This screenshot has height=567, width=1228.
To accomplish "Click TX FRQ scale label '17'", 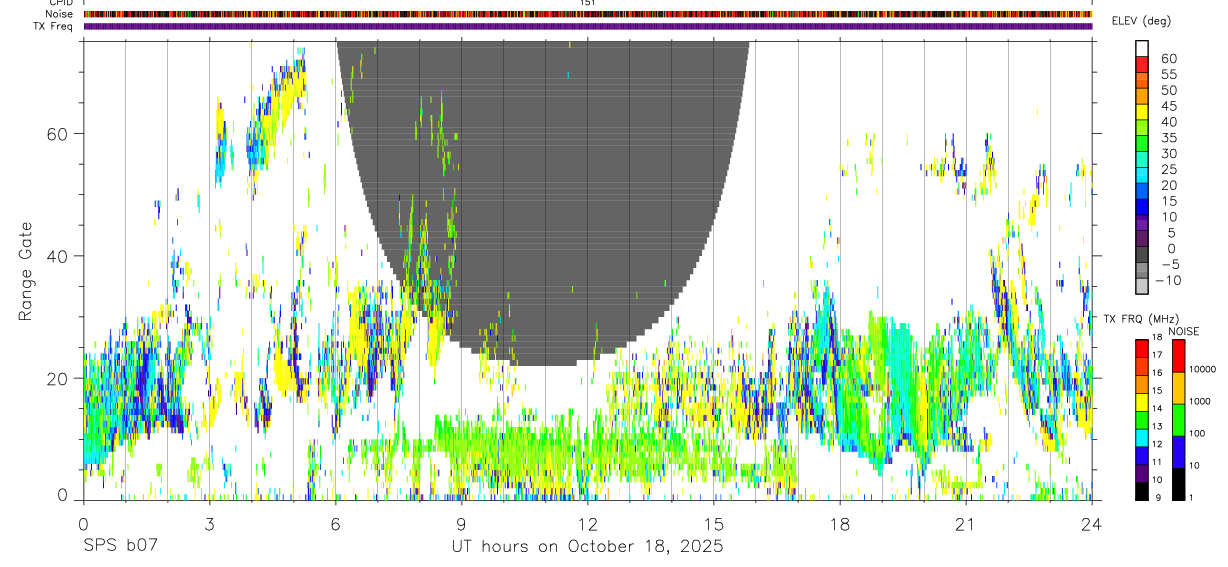I will click(x=1157, y=355).
